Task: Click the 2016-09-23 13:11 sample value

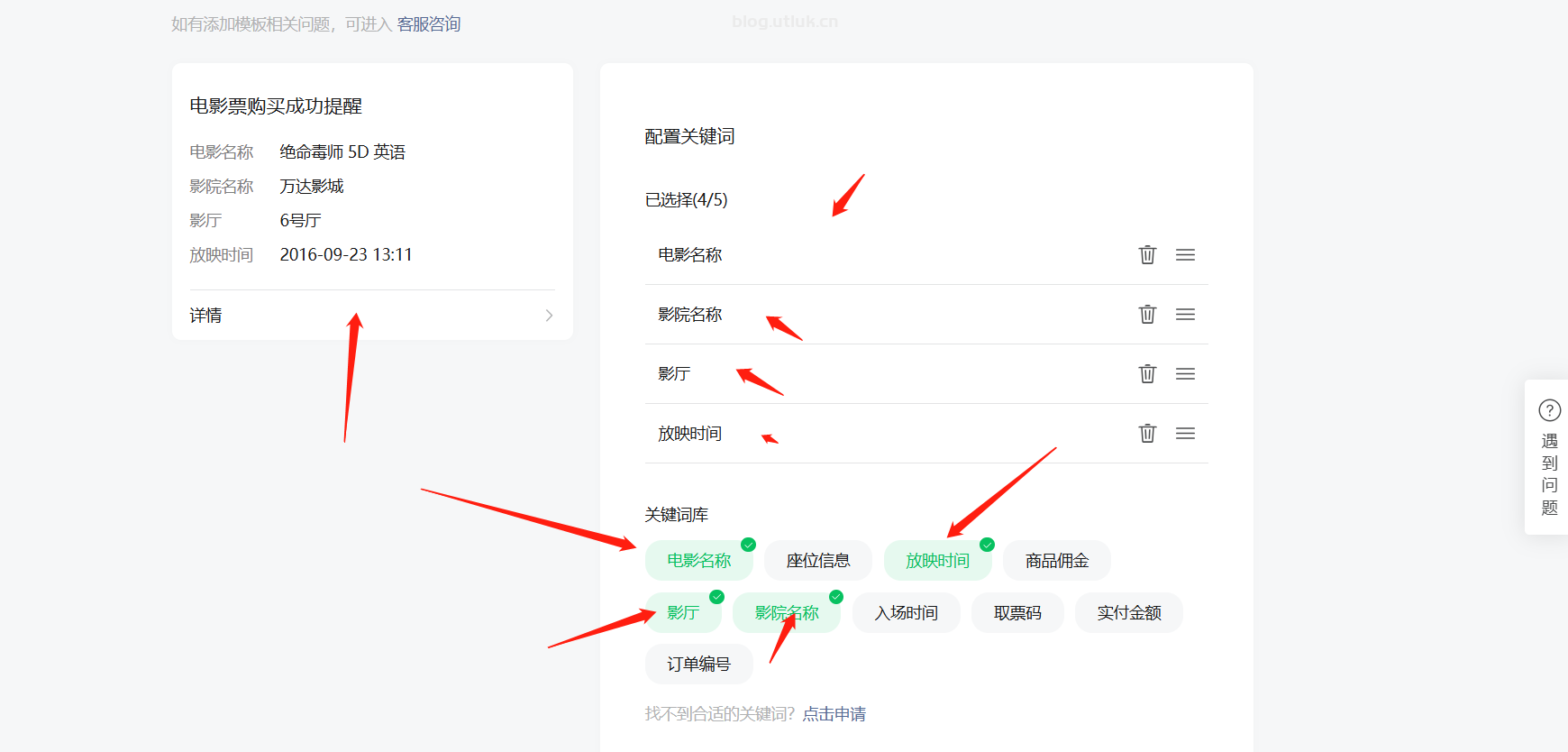Action: pos(346,255)
